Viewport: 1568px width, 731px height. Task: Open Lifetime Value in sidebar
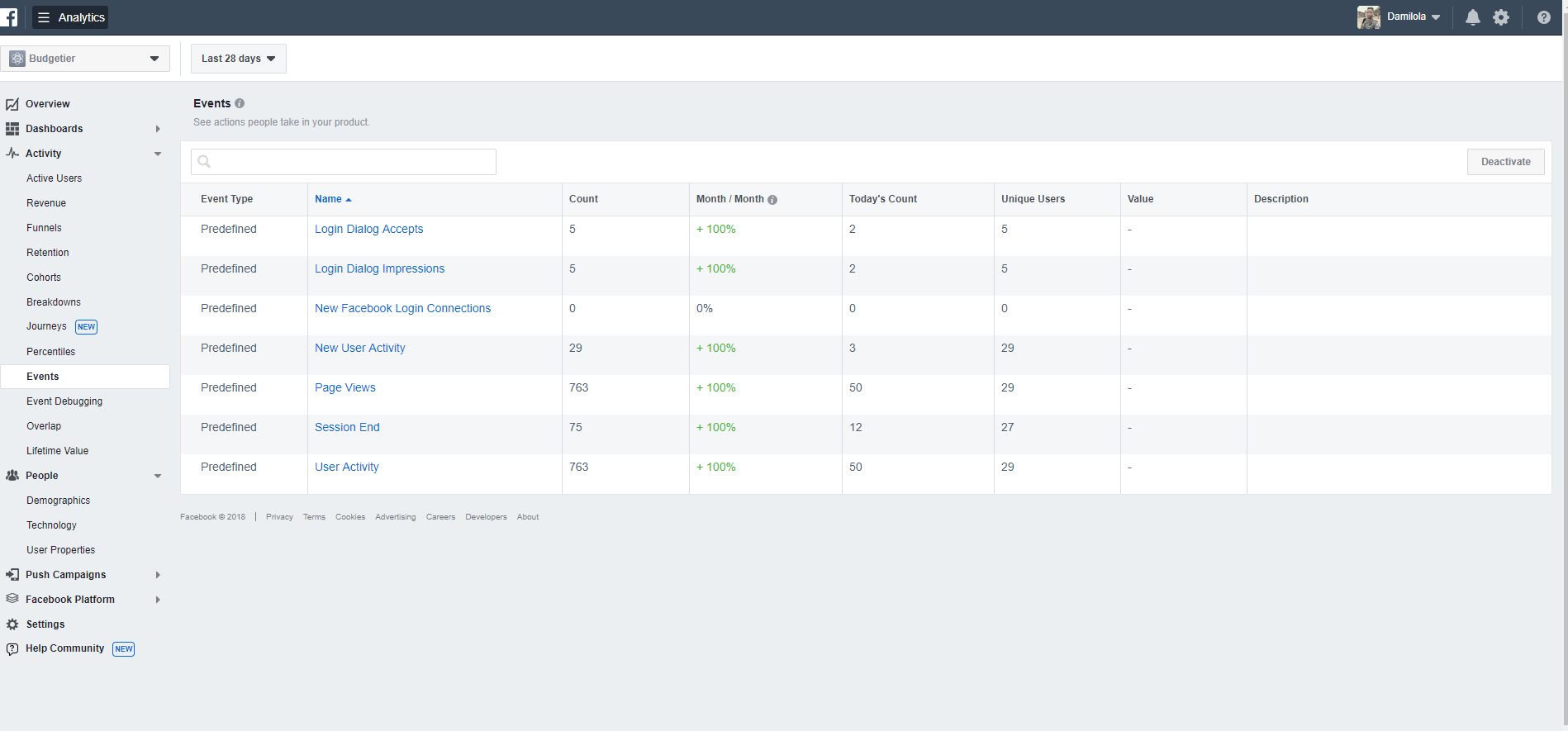pos(57,451)
